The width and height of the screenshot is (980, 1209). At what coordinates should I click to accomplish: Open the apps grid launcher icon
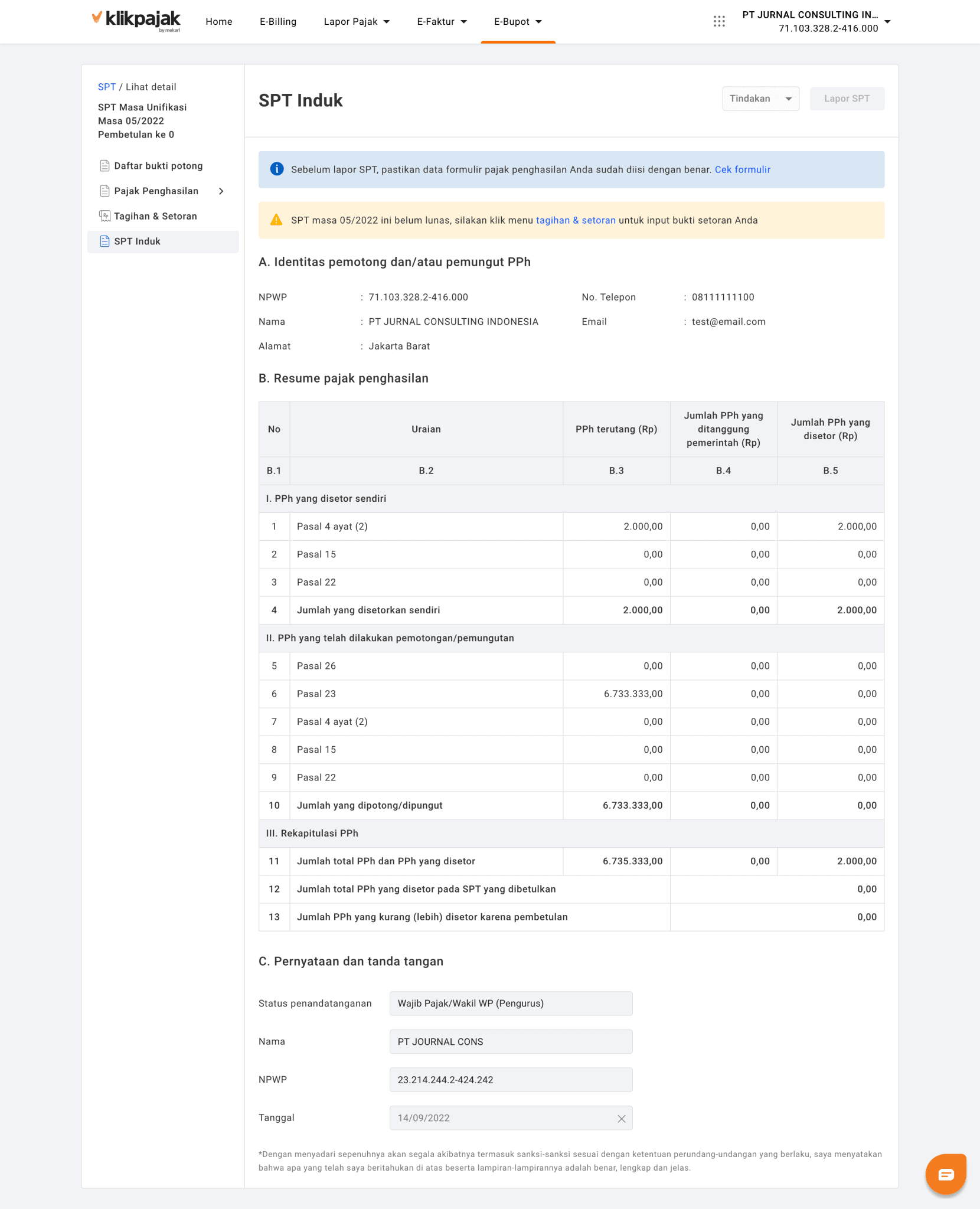[x=718, y=22]
